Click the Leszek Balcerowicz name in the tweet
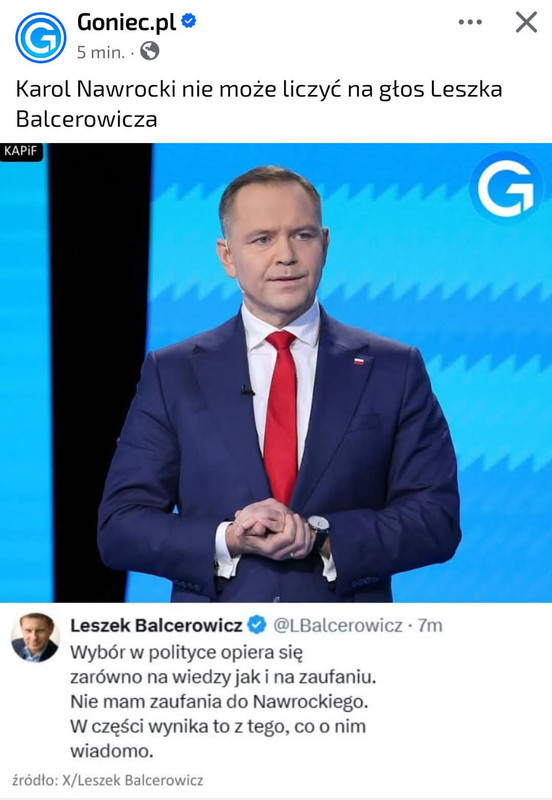Viewport: 552px width, 800px height. (156, 626)
